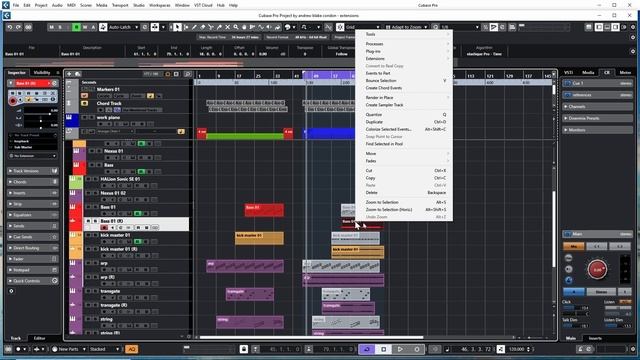Choose Events to Part in context menu
The width and height of the screenshot is (640, 360).
pyautogui.click(x=404, y=73)
